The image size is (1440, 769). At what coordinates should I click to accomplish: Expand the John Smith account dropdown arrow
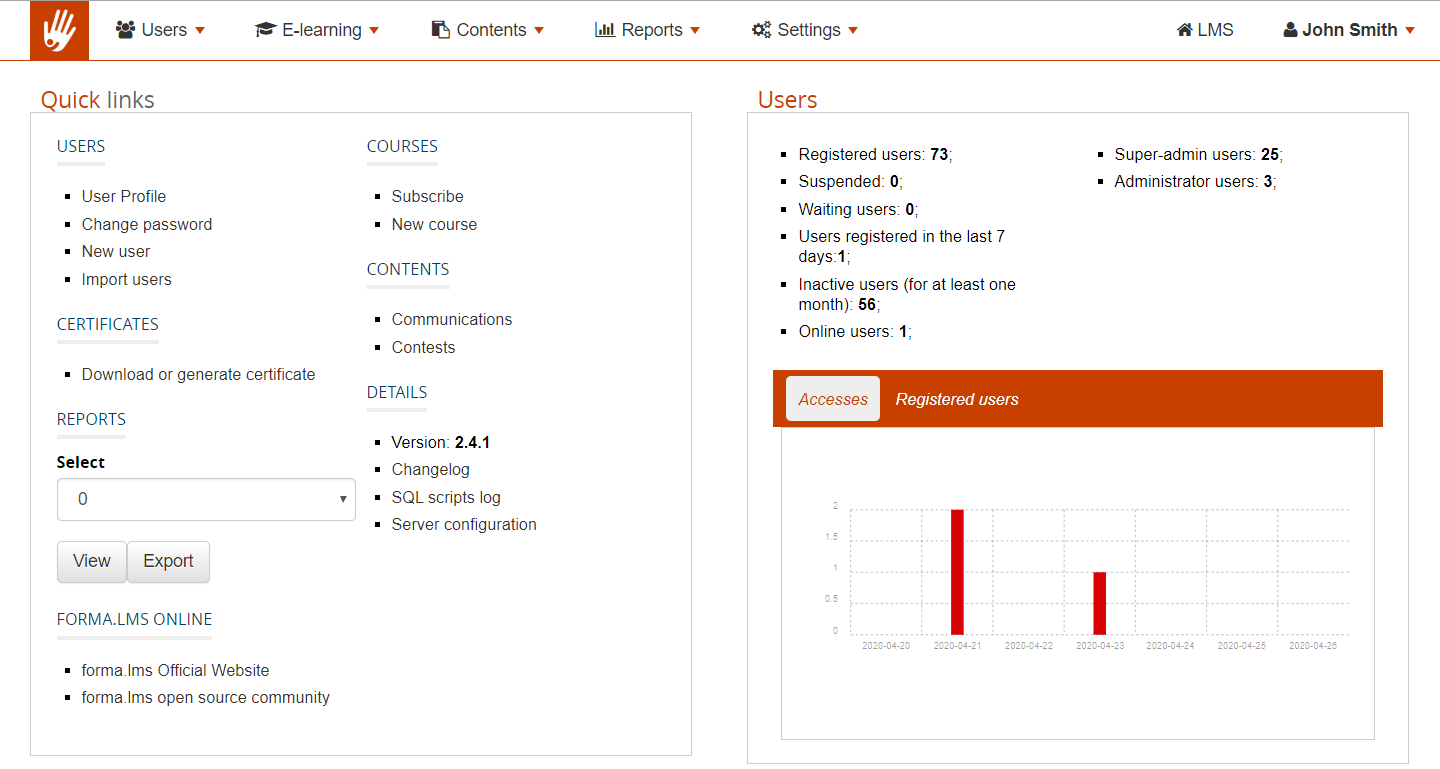pos(1410,31)
